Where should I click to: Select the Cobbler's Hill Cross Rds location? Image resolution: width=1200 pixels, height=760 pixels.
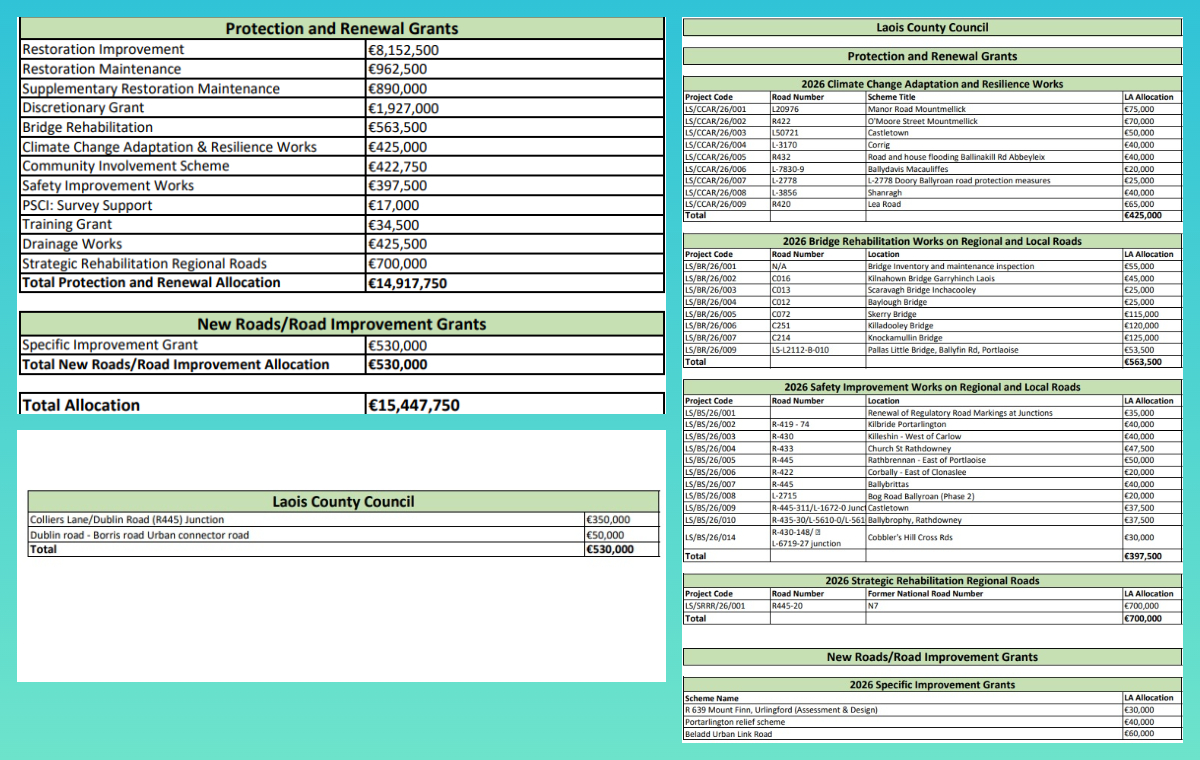909,538
